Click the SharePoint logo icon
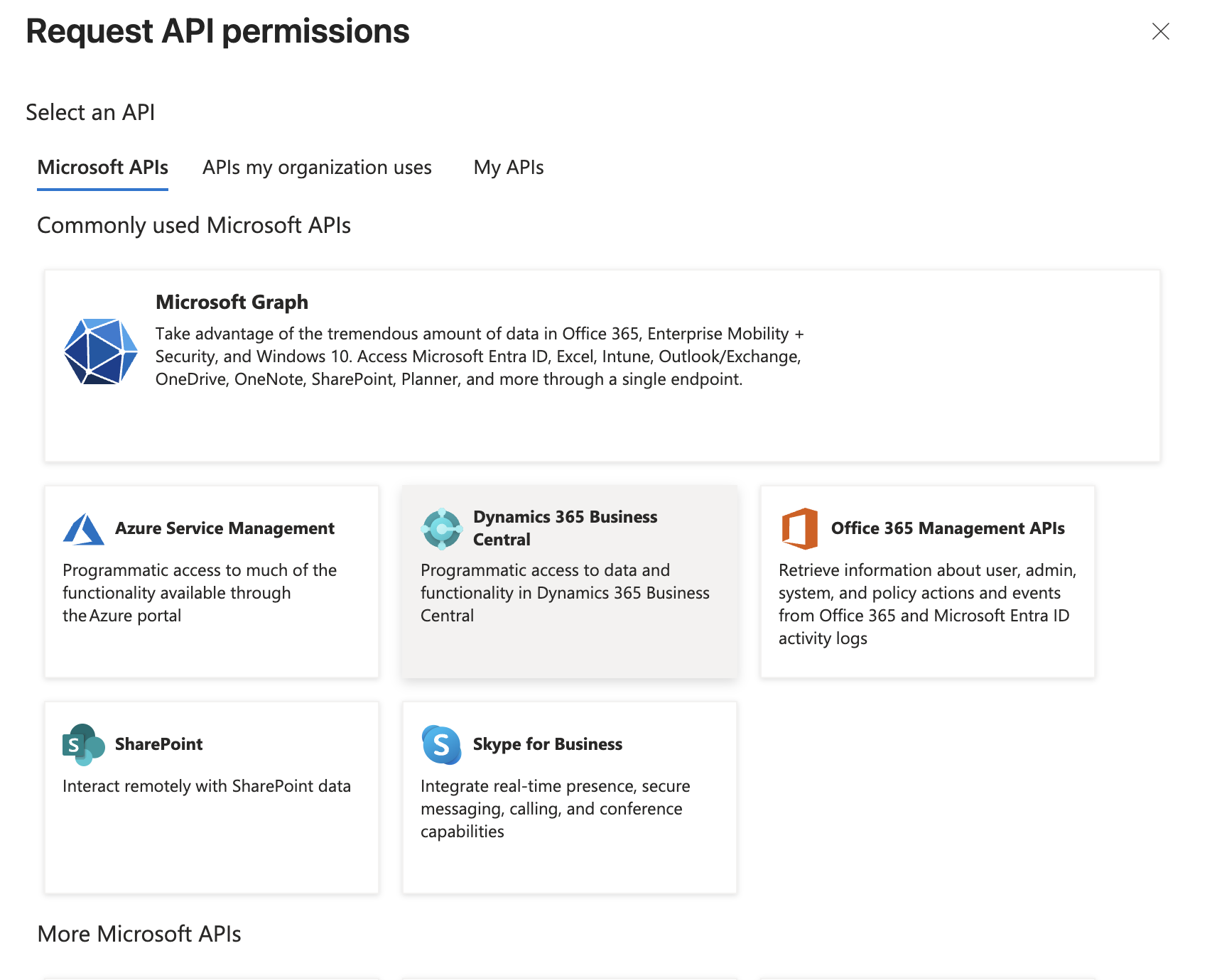 84,744
